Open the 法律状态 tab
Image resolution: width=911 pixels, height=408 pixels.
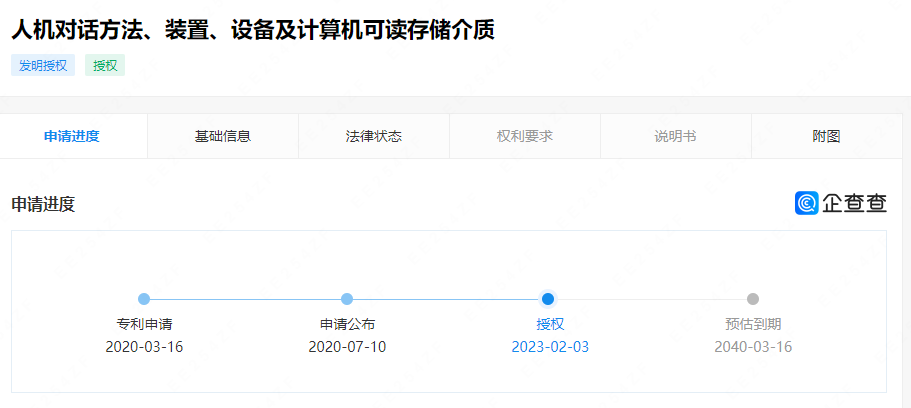click(x=374, y=136)
